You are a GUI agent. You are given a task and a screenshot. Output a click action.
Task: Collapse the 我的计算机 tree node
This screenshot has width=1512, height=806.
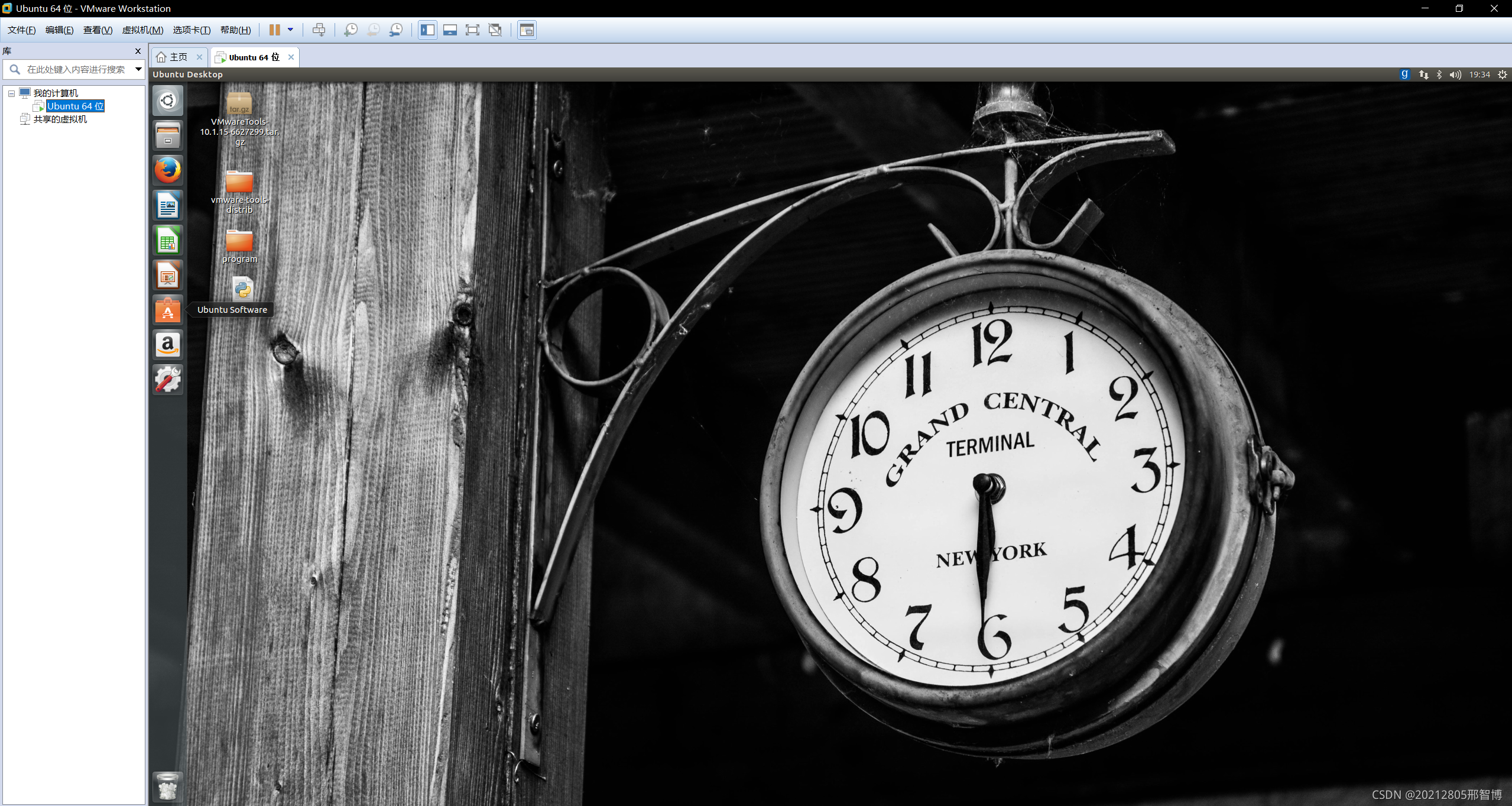(11, 93)
